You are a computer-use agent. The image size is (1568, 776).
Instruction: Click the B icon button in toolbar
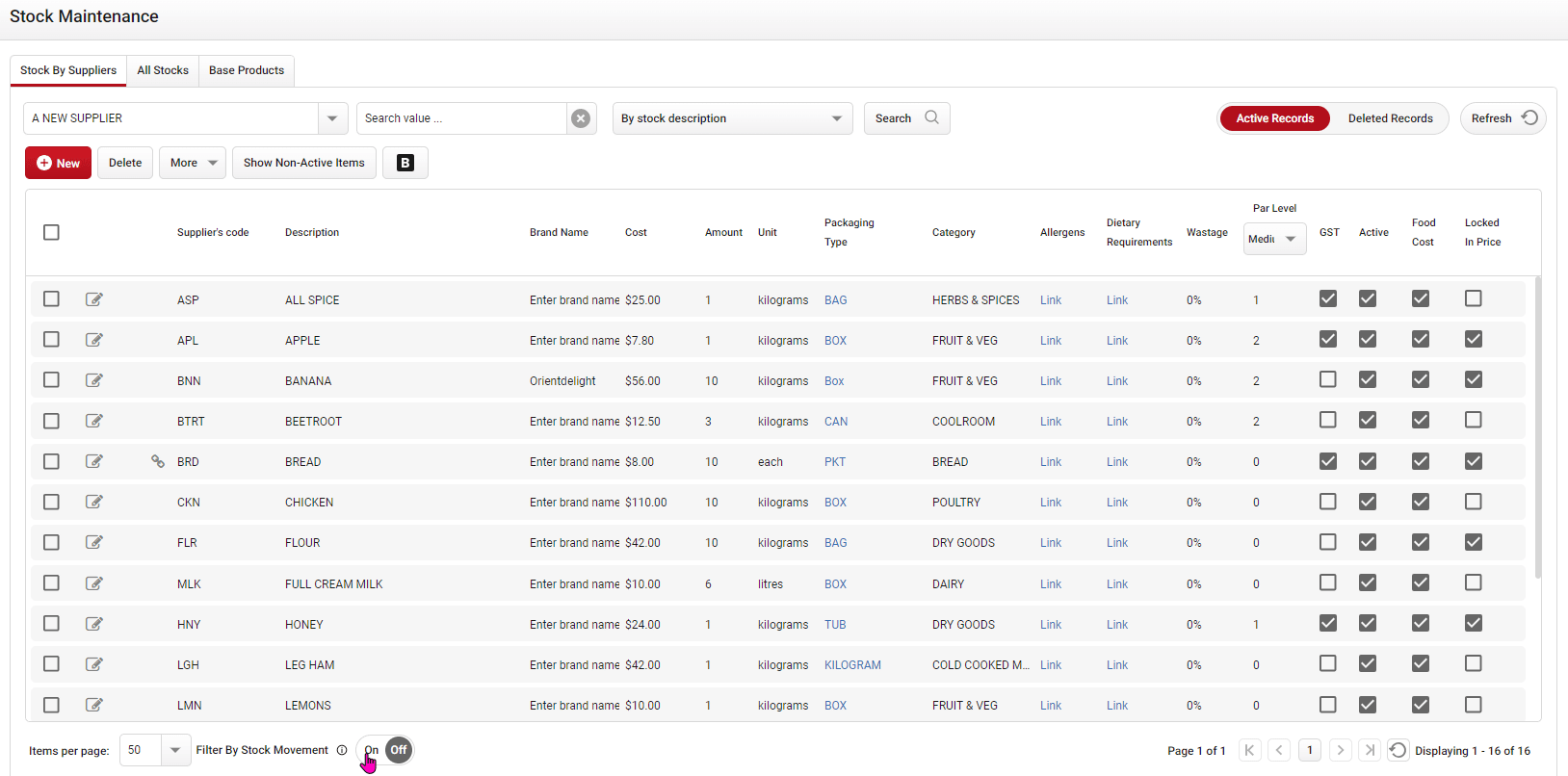405,163
